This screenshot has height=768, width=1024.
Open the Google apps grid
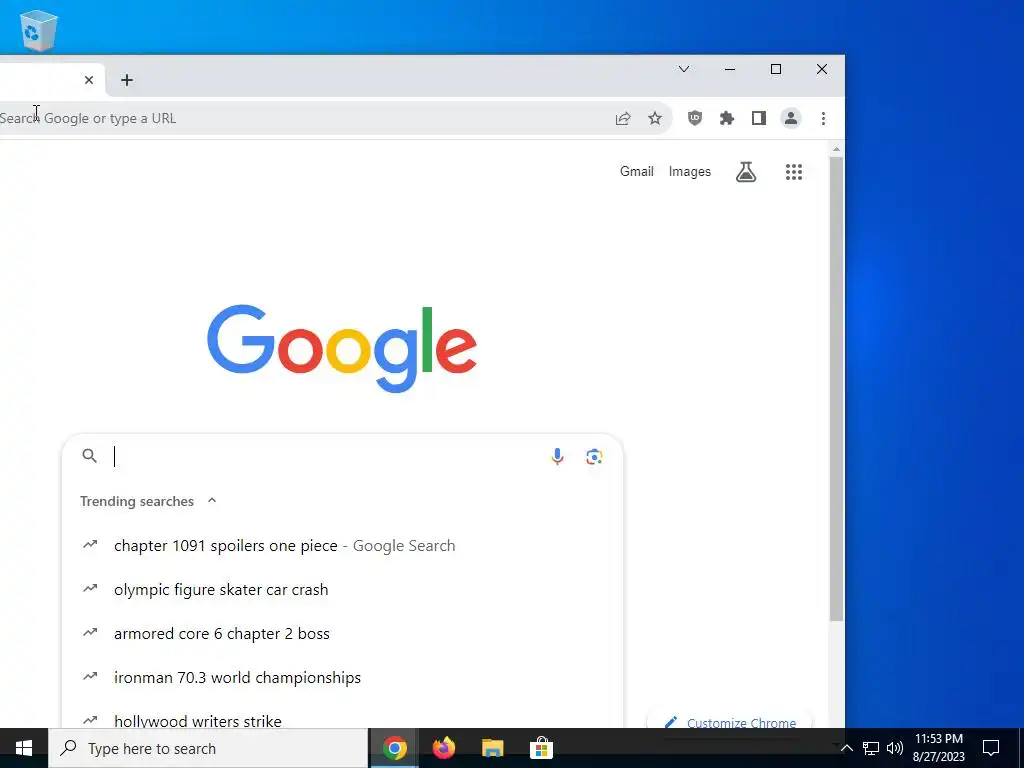pos(793,172)
